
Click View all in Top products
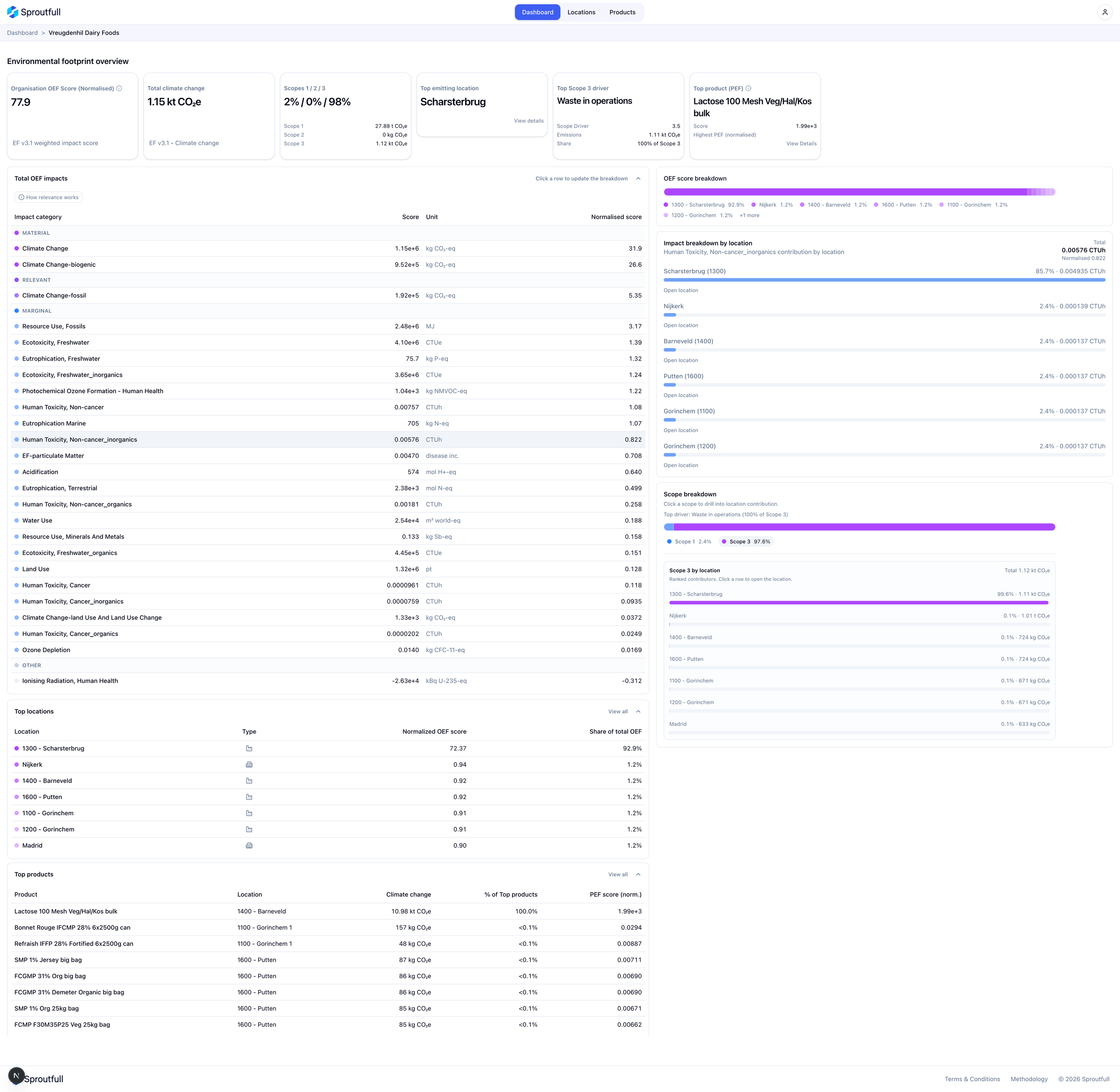click(618, 875)
